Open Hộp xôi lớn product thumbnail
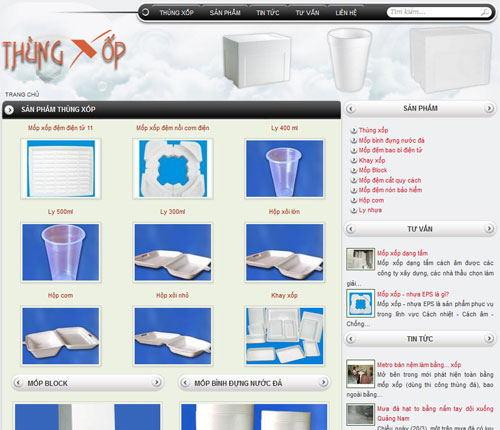Image resolution: width=500 pixels, height=430 pixels. (x=284, y=252)
